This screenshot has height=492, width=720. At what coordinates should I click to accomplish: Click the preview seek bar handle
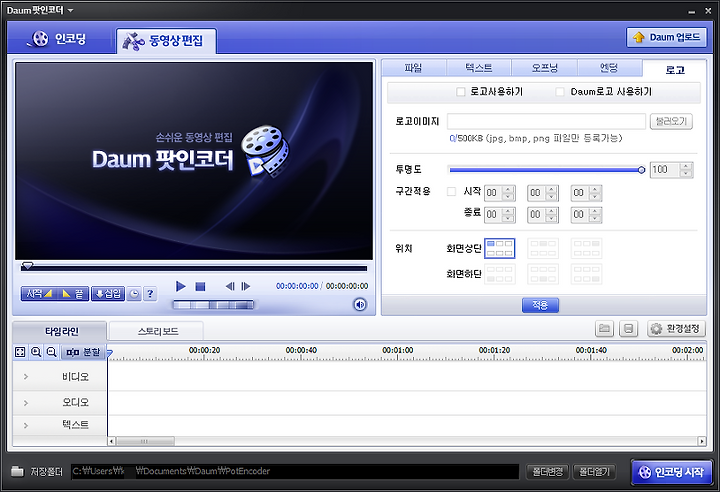click(x=28, y=266)
